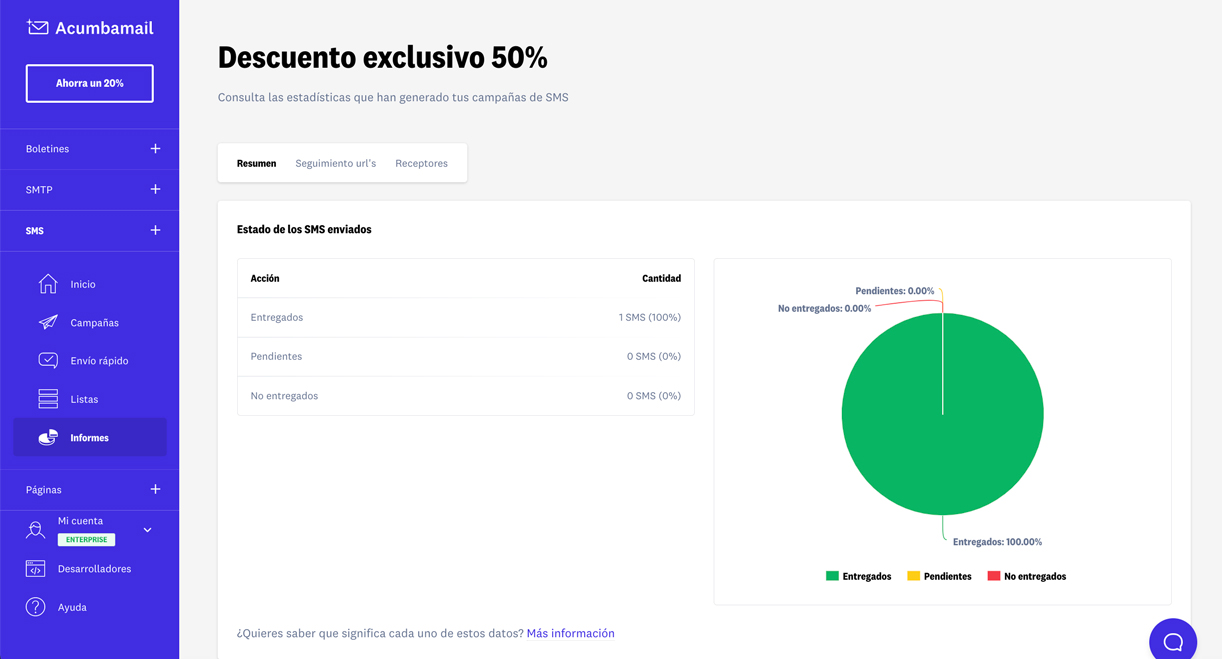Click the Inicio home icon
The height and width of the screenshot is (659, 1222).
[x=48, y=284]
